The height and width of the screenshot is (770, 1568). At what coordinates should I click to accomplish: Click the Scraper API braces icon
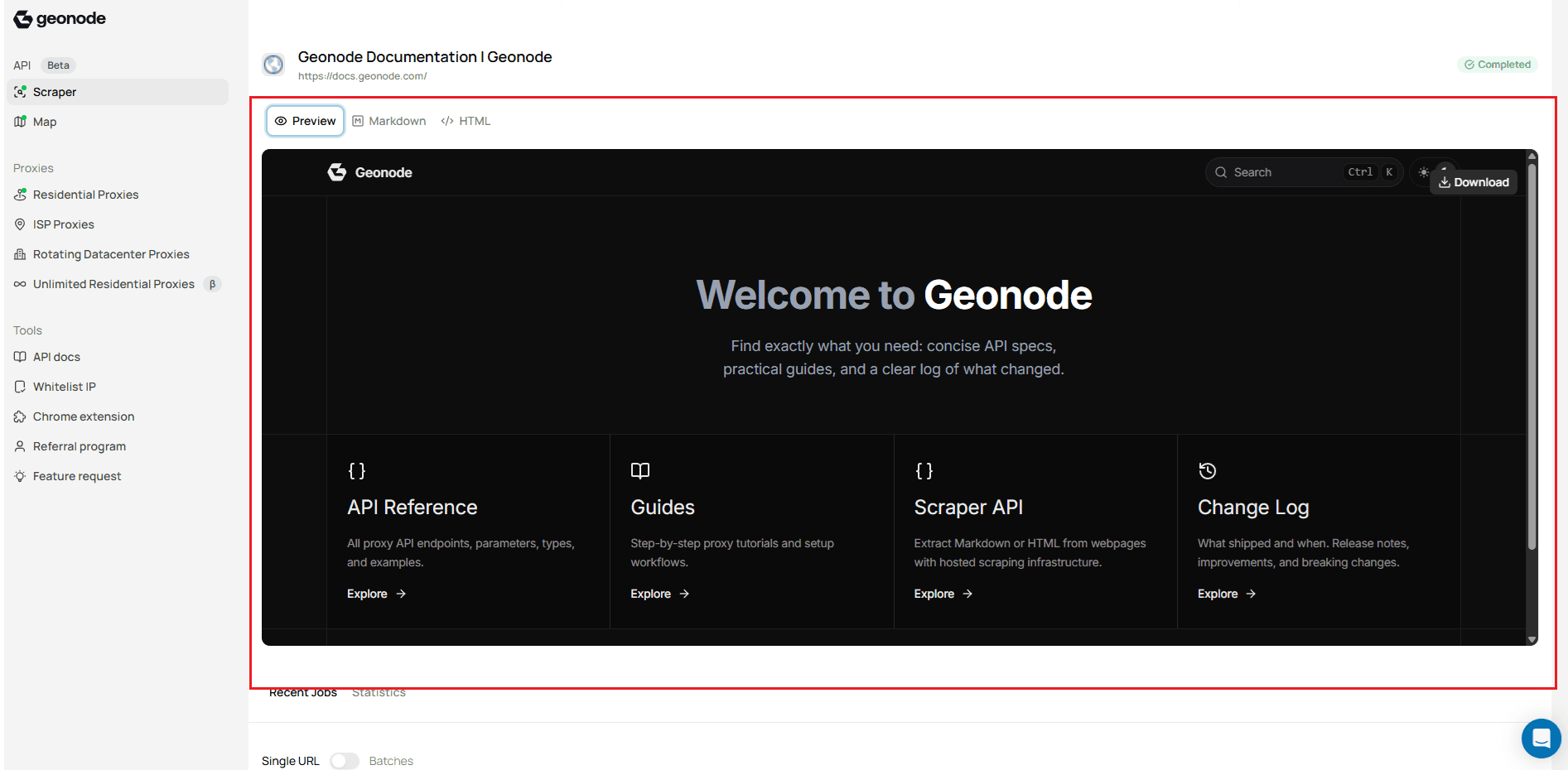(924, 471)
